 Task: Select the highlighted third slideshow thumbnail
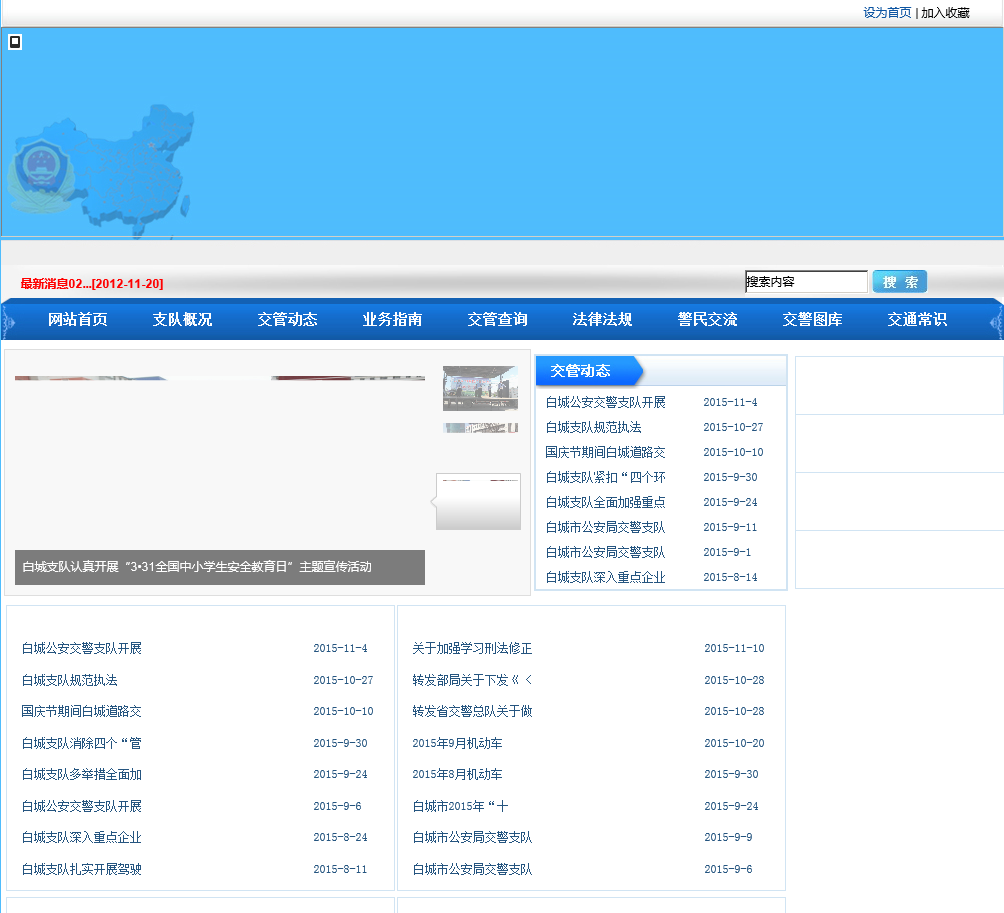tap(478, 501)
